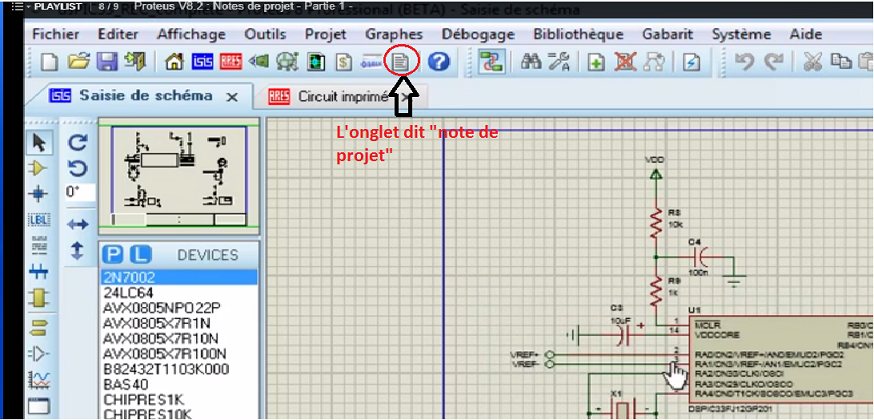Image resolution: width=874 pixels, height=420 pixels.
Task: Select the Buses mode tool
Action: pyautogui.click(x=38, y=272)
